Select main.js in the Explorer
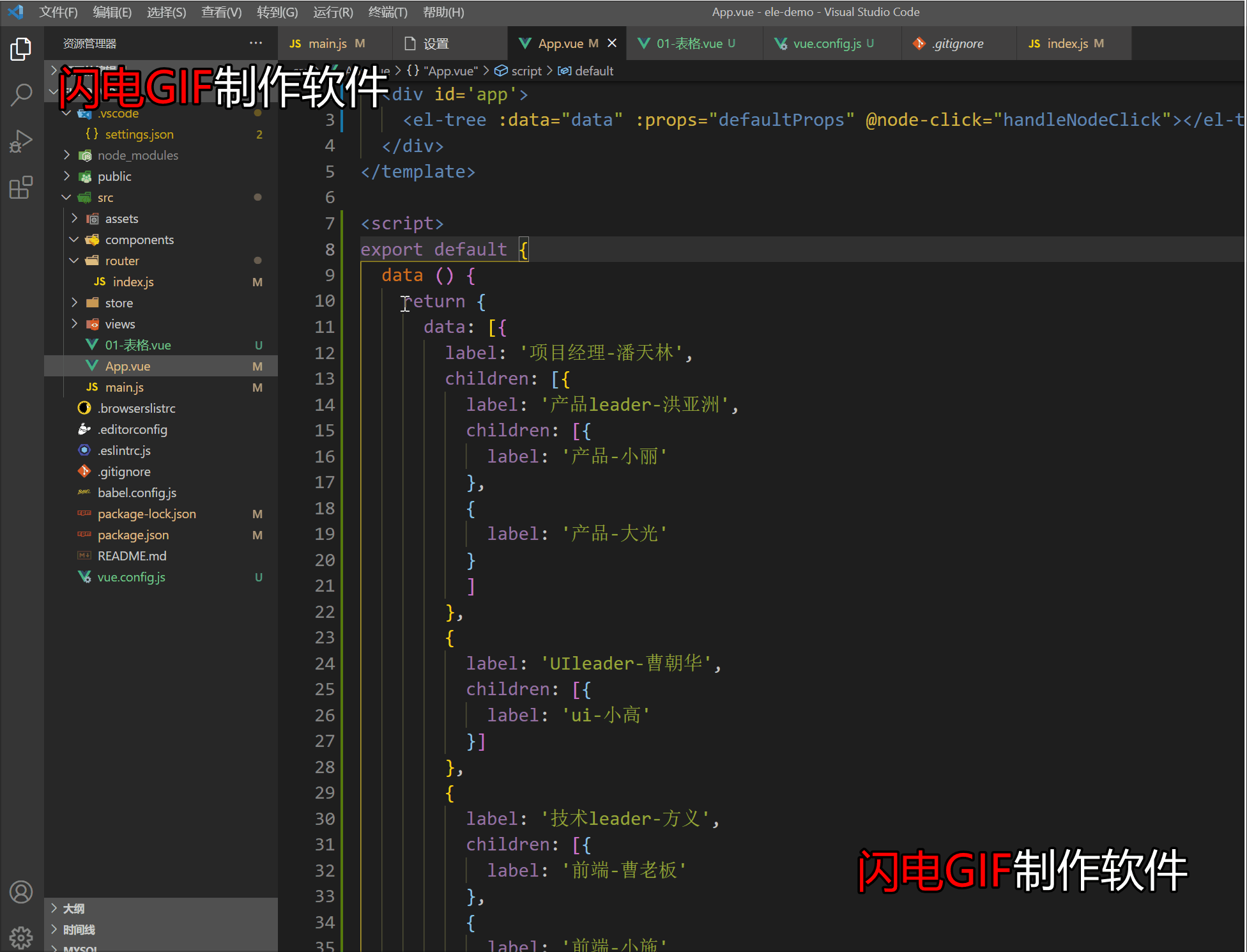Screen dimensions: 1247x952 [124, 387]
